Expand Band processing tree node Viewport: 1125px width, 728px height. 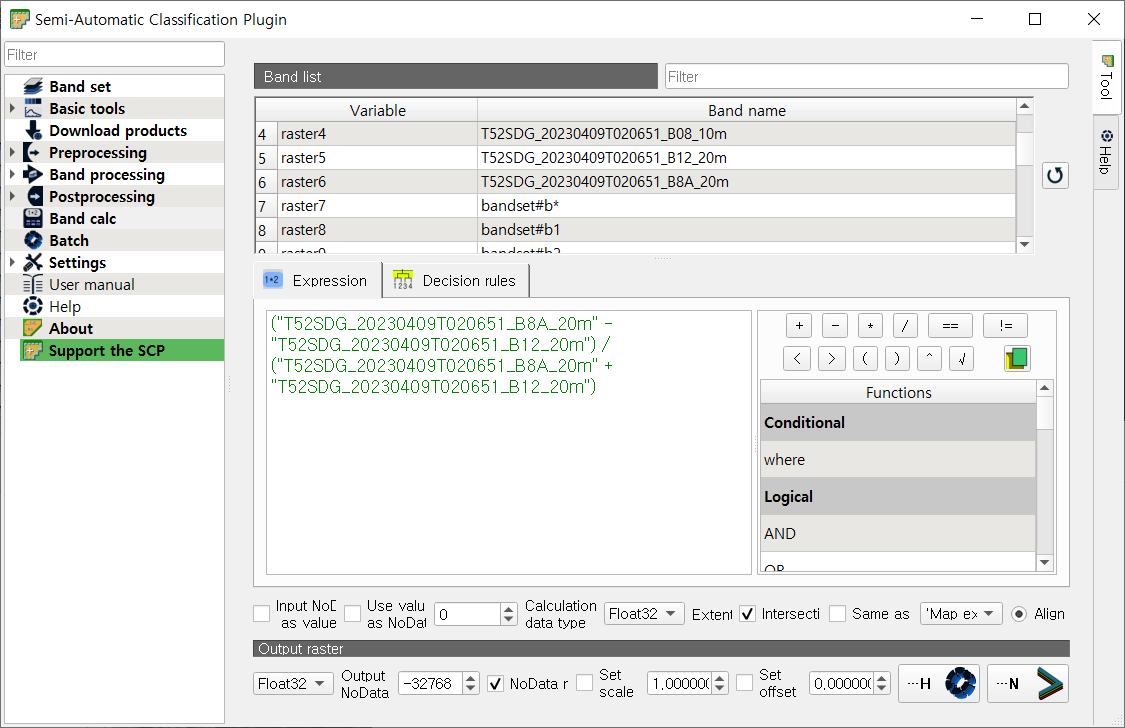pyautogui.click(x=12, y=174)
